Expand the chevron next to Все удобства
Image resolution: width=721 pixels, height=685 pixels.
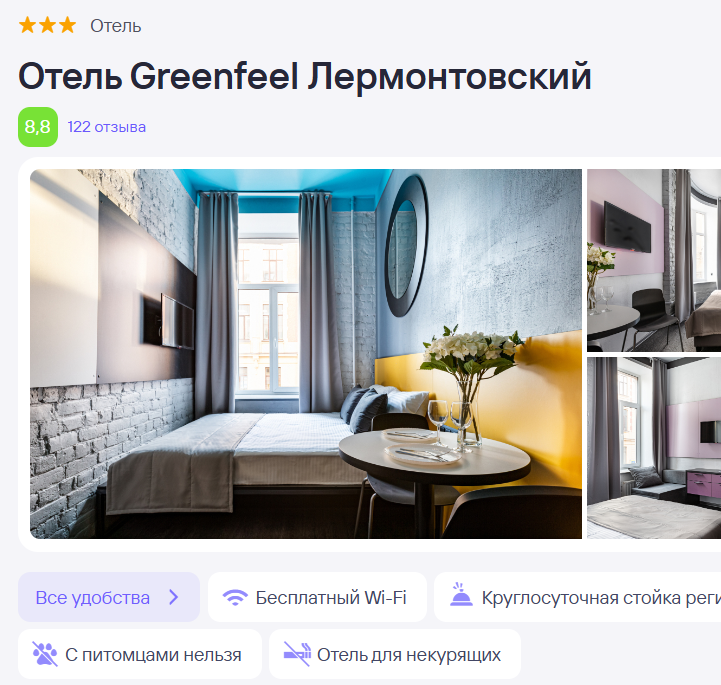click(x=173, y=597)
